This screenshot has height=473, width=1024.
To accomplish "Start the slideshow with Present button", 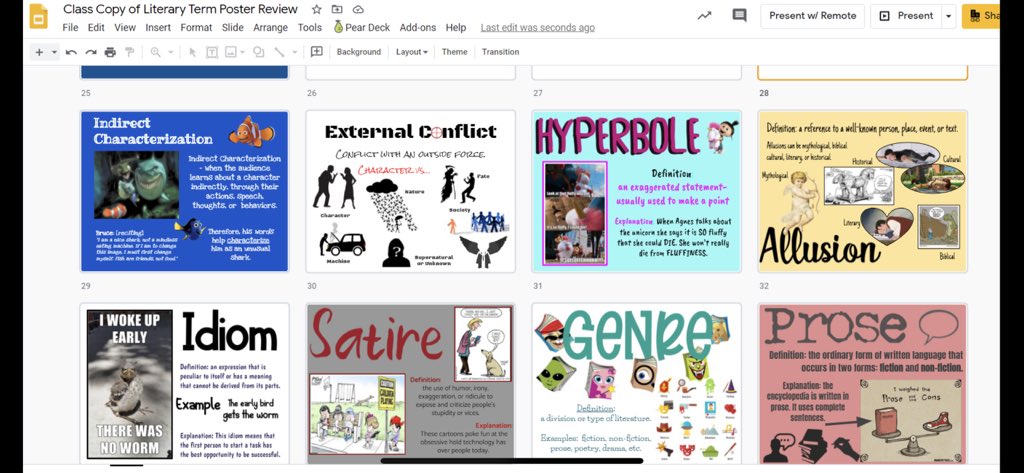I will [906, 16].
